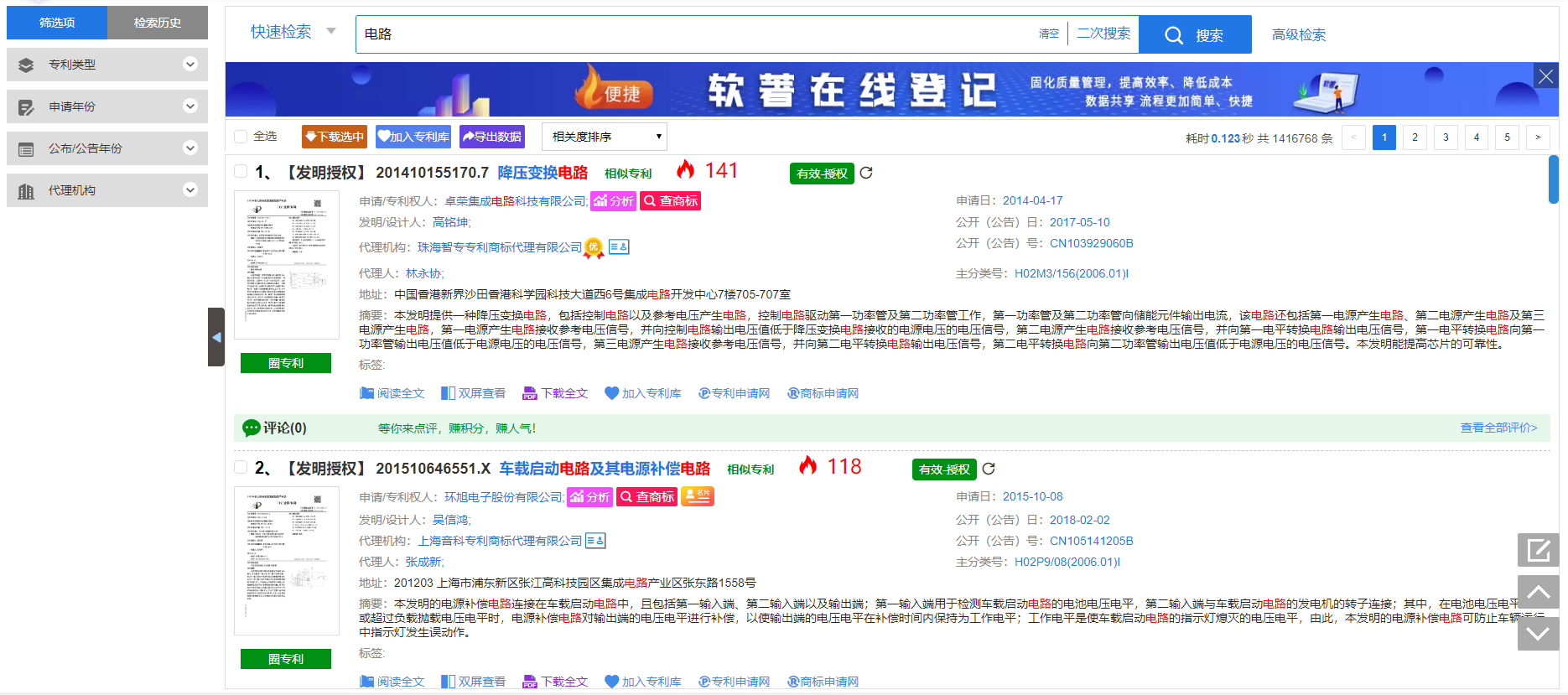Go to results page 3
This screenshot has height=695, width=1568.
click(x=1446, y=137)
